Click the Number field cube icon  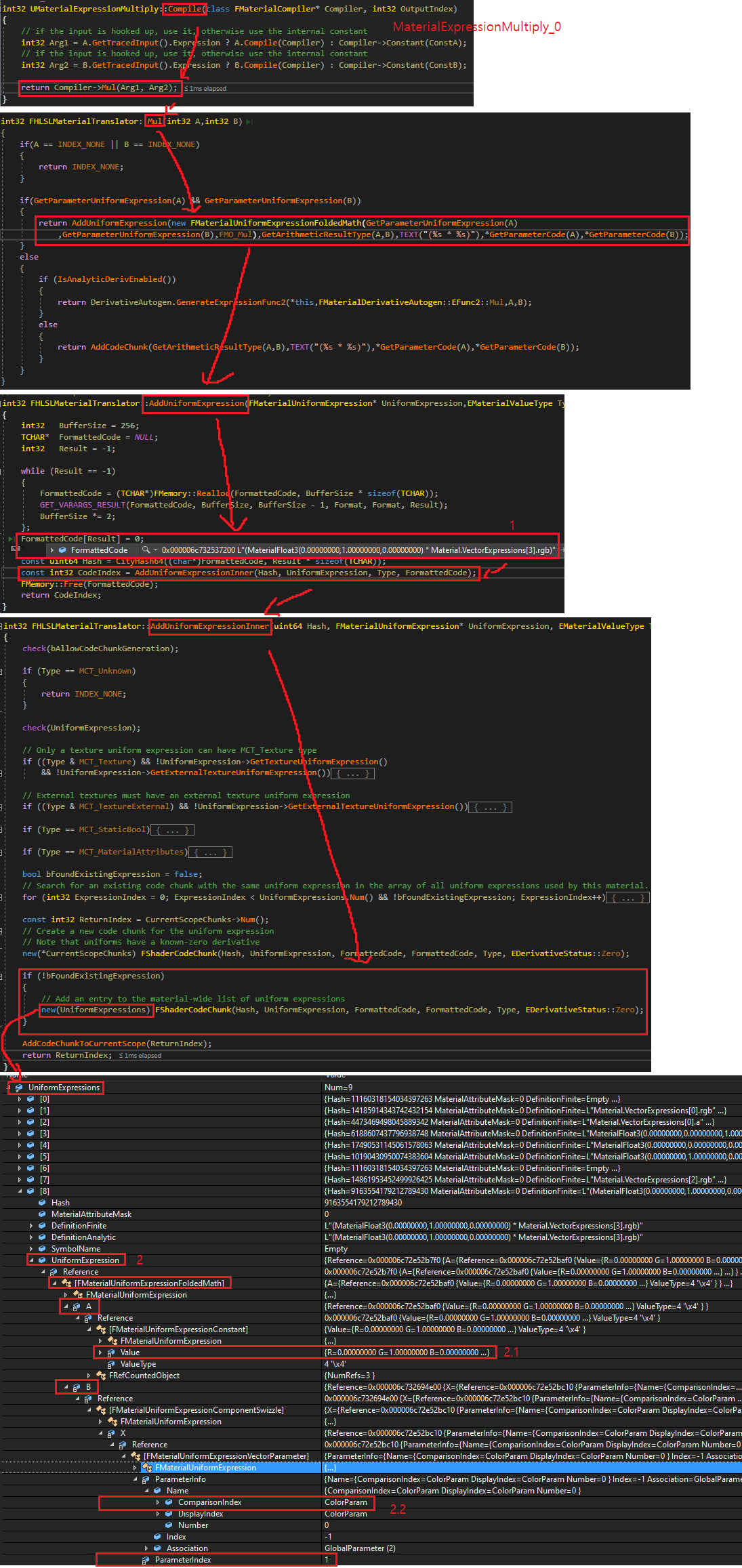click(169, 1525)
